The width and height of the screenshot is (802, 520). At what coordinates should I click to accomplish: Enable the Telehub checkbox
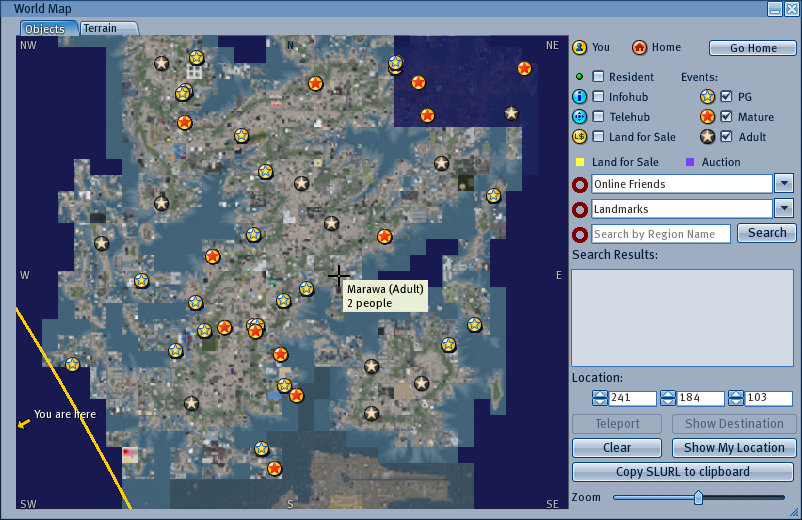pyautogui.click(x=598, y=117)
